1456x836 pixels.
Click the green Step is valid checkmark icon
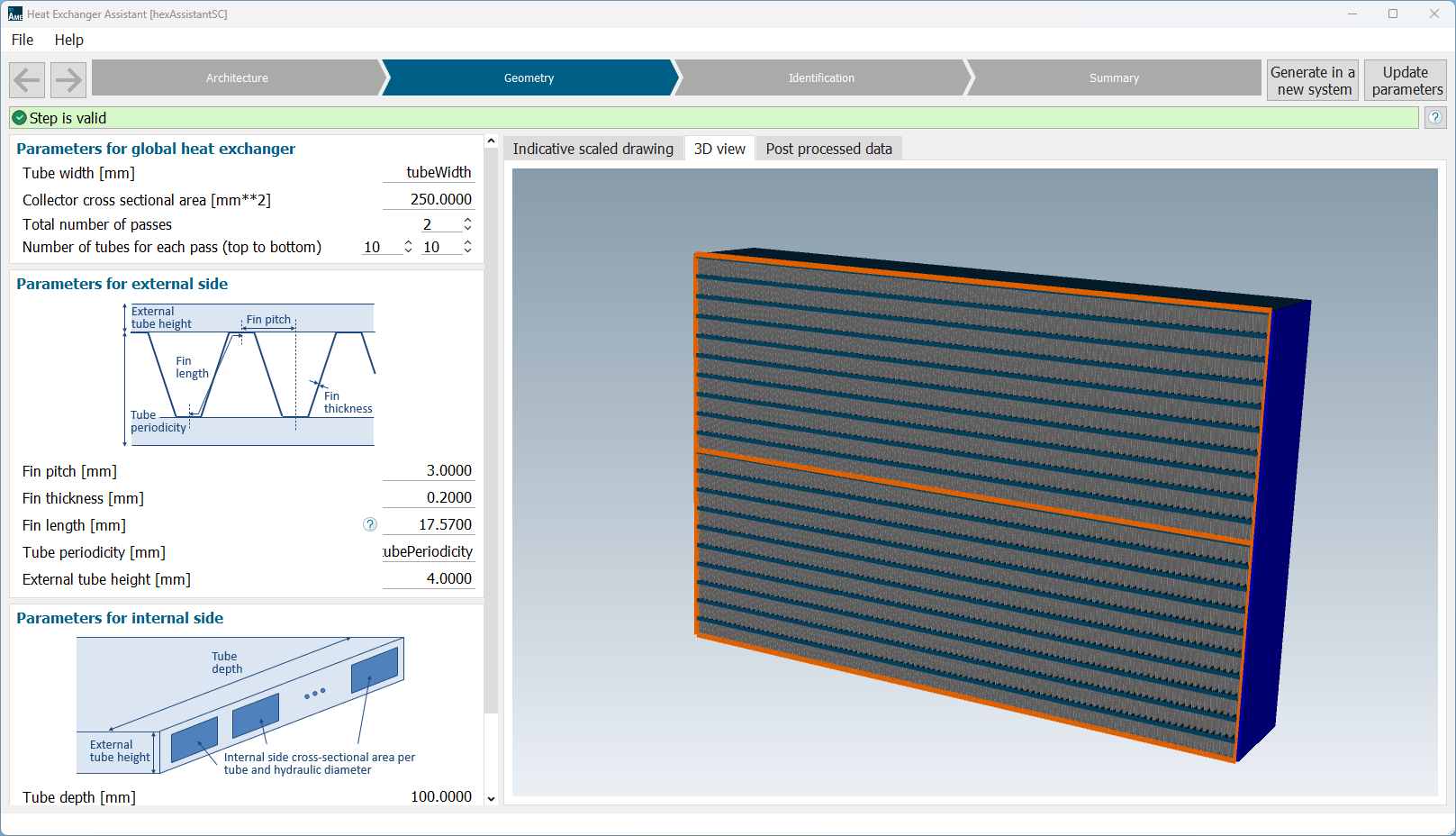point(20,118)
